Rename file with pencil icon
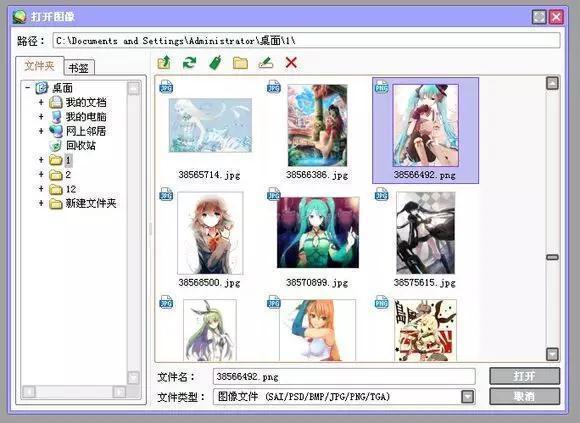 coord(266,63)
